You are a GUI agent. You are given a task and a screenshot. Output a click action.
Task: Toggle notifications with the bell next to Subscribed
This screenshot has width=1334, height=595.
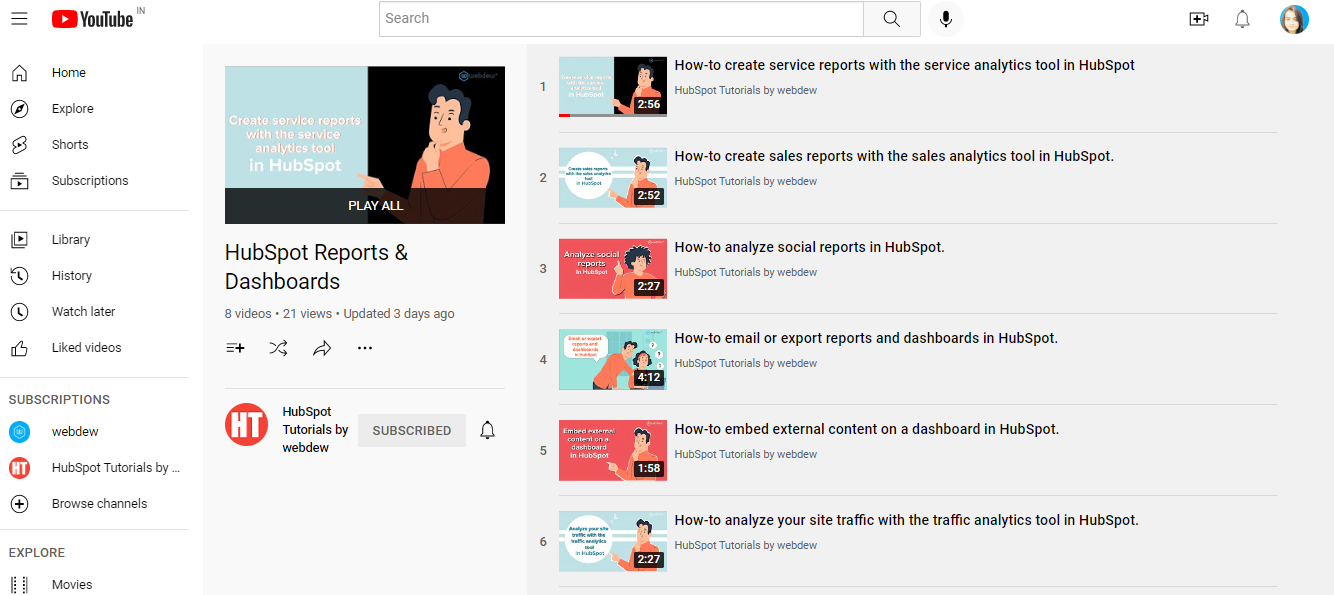point(487,430)
